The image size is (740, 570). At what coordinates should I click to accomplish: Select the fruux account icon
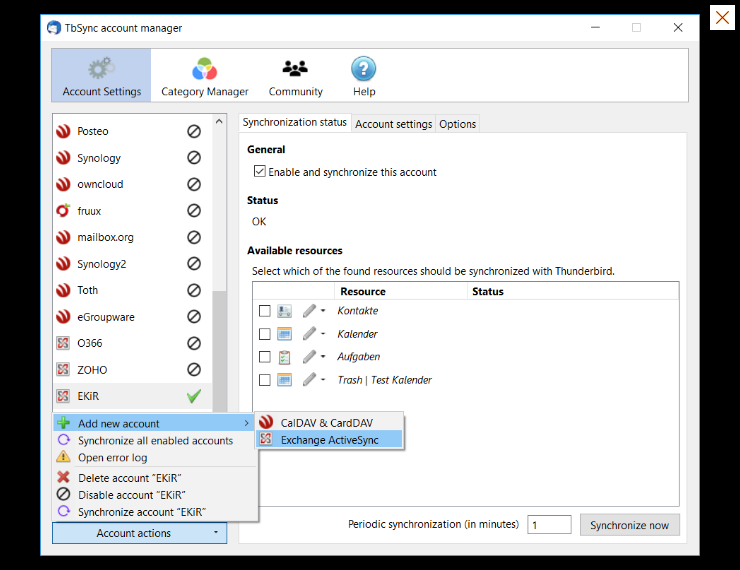[63, 210]
